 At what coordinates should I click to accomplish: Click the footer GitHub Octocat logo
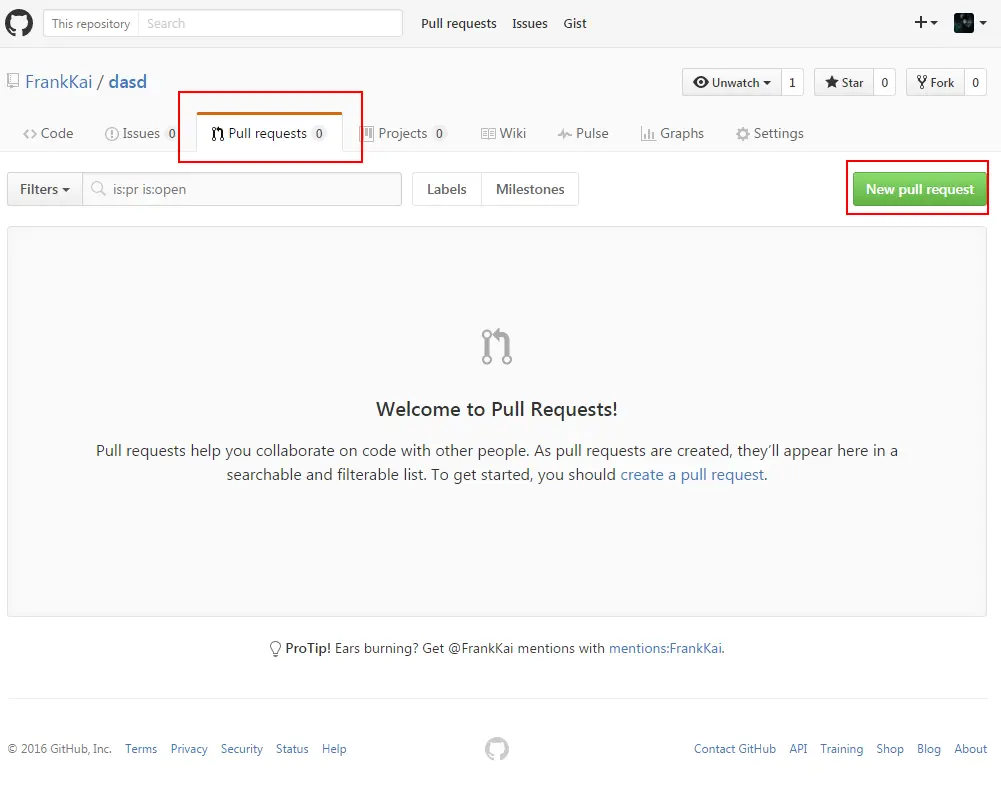tap(497, 749)
